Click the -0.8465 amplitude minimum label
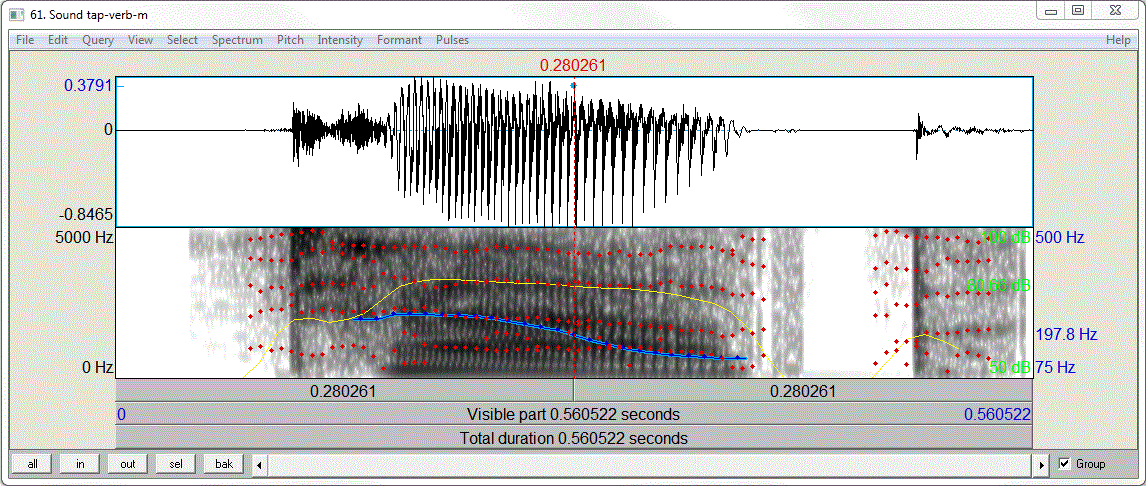This screenshot has height=486, width=1146. tap(88, 215)
